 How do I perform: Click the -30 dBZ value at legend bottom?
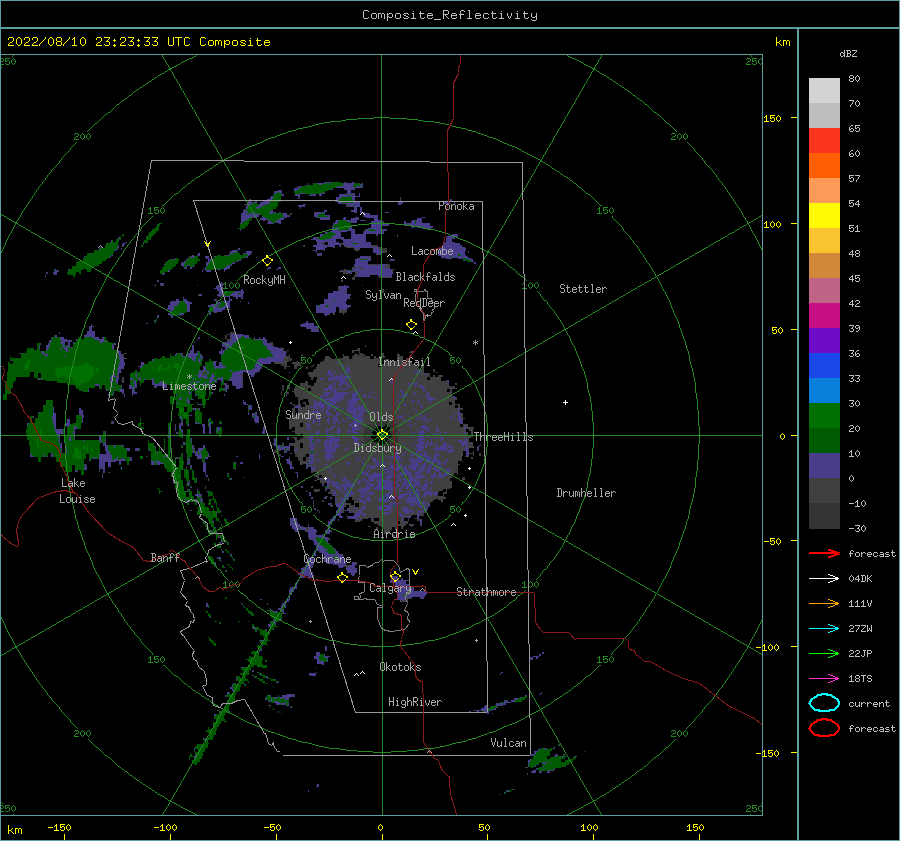tap(858, 528)
